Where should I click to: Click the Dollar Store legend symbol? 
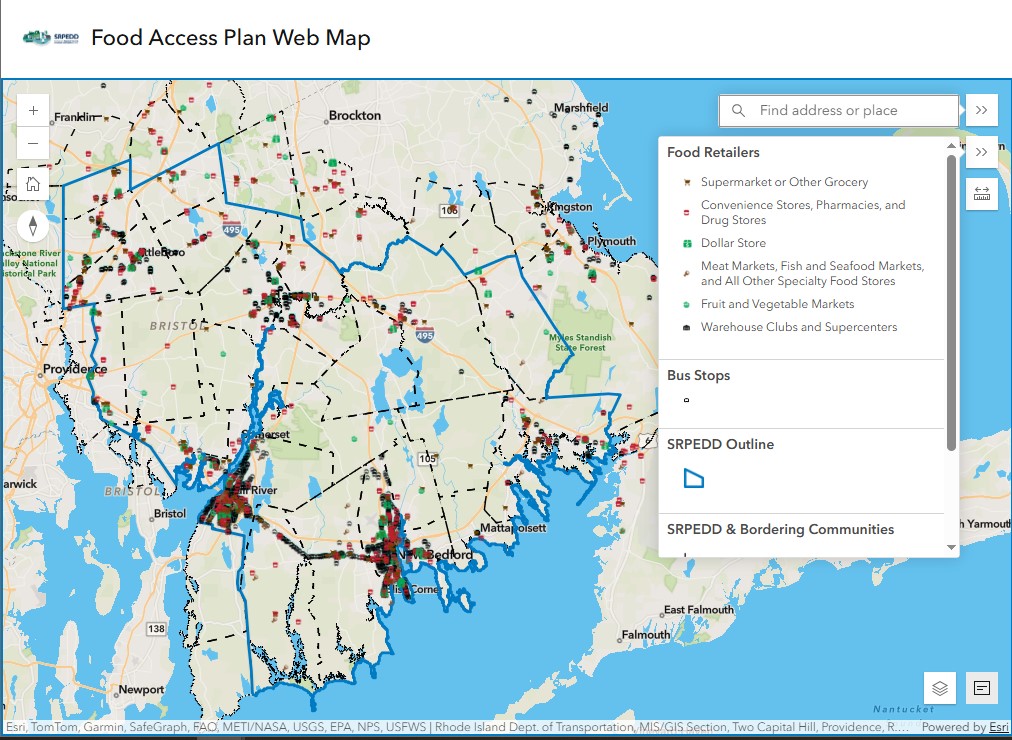click(x=685, y=243)
